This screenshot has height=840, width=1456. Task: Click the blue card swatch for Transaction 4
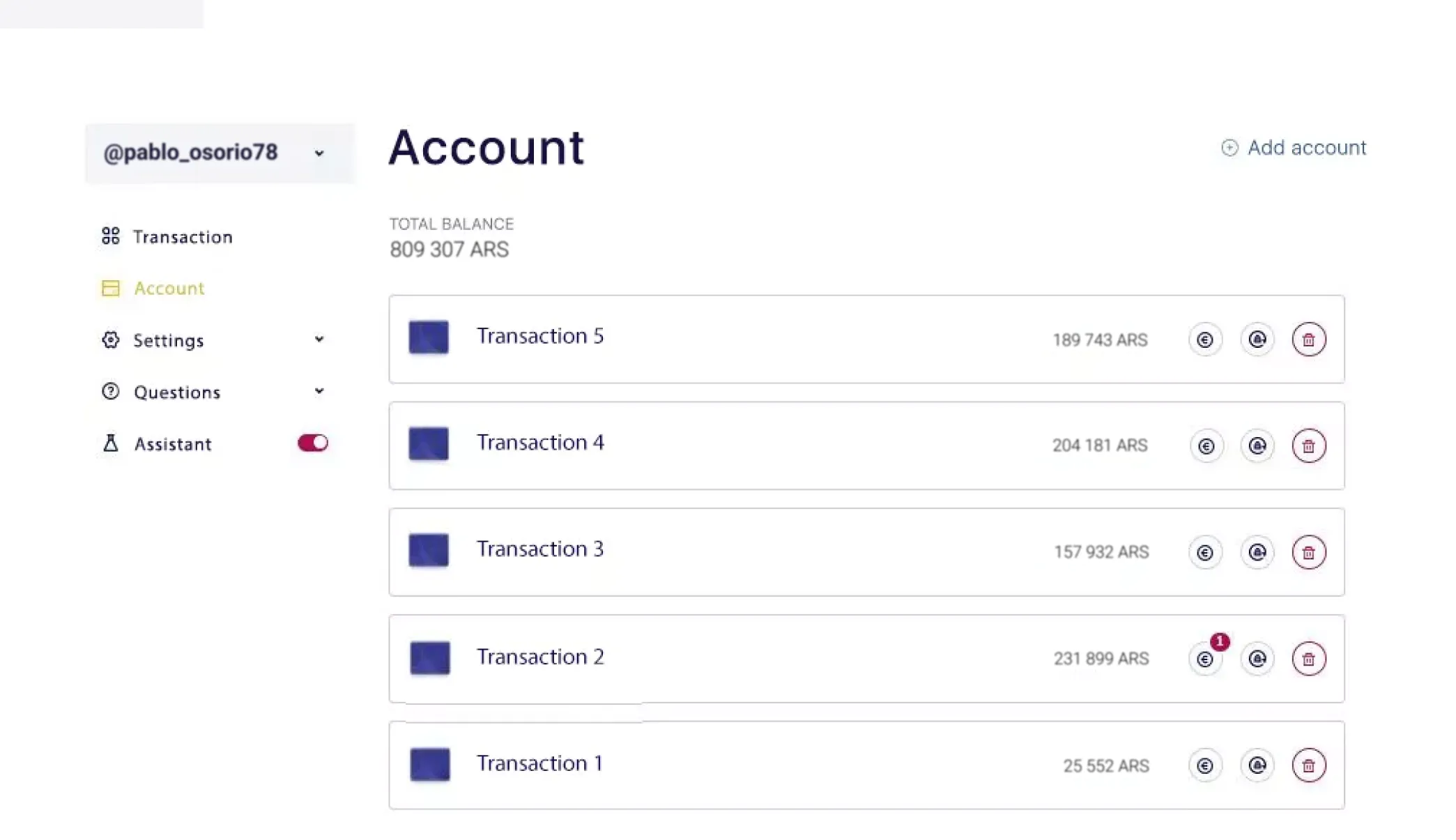pos(428,444)
